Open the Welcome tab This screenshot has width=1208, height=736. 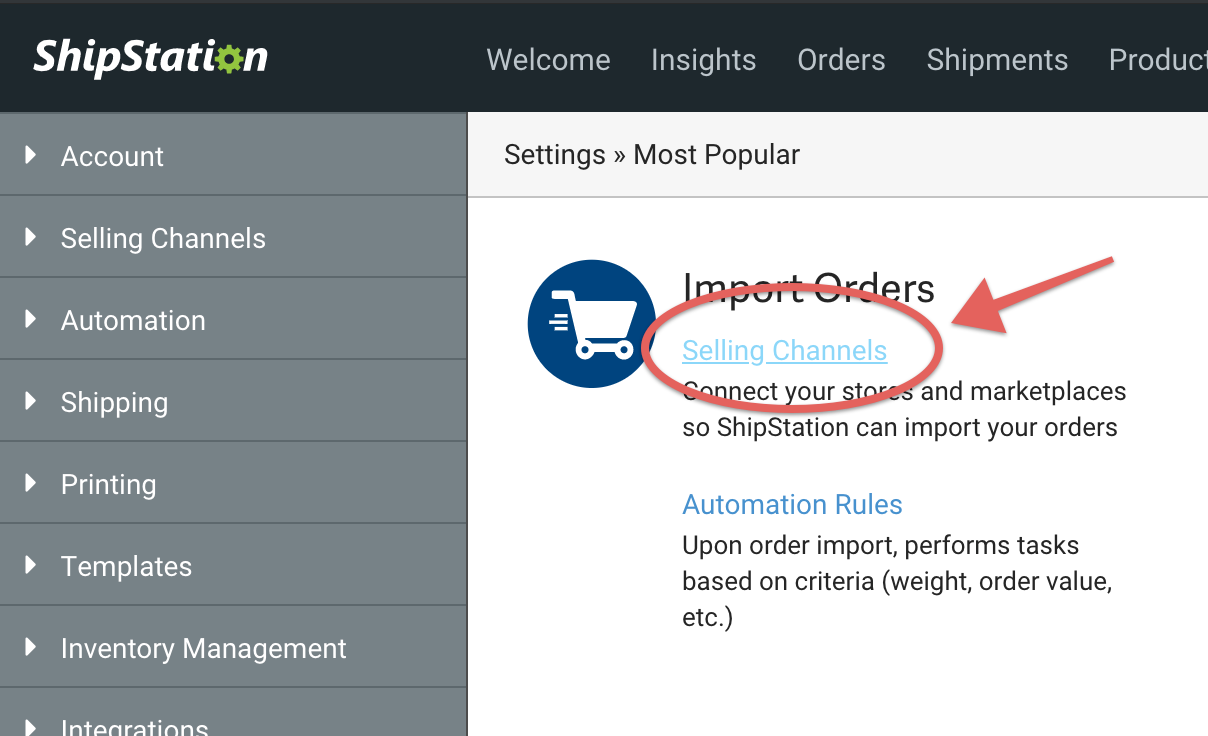tap(548, 60)
